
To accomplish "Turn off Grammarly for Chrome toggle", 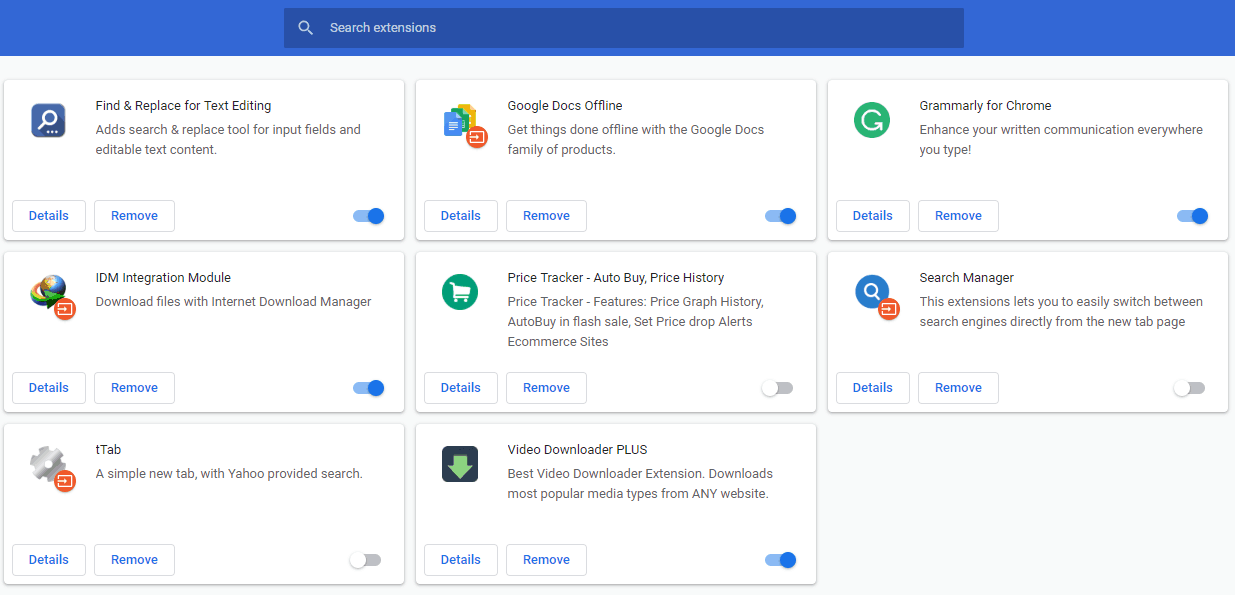I will (x=1193, y=216).
